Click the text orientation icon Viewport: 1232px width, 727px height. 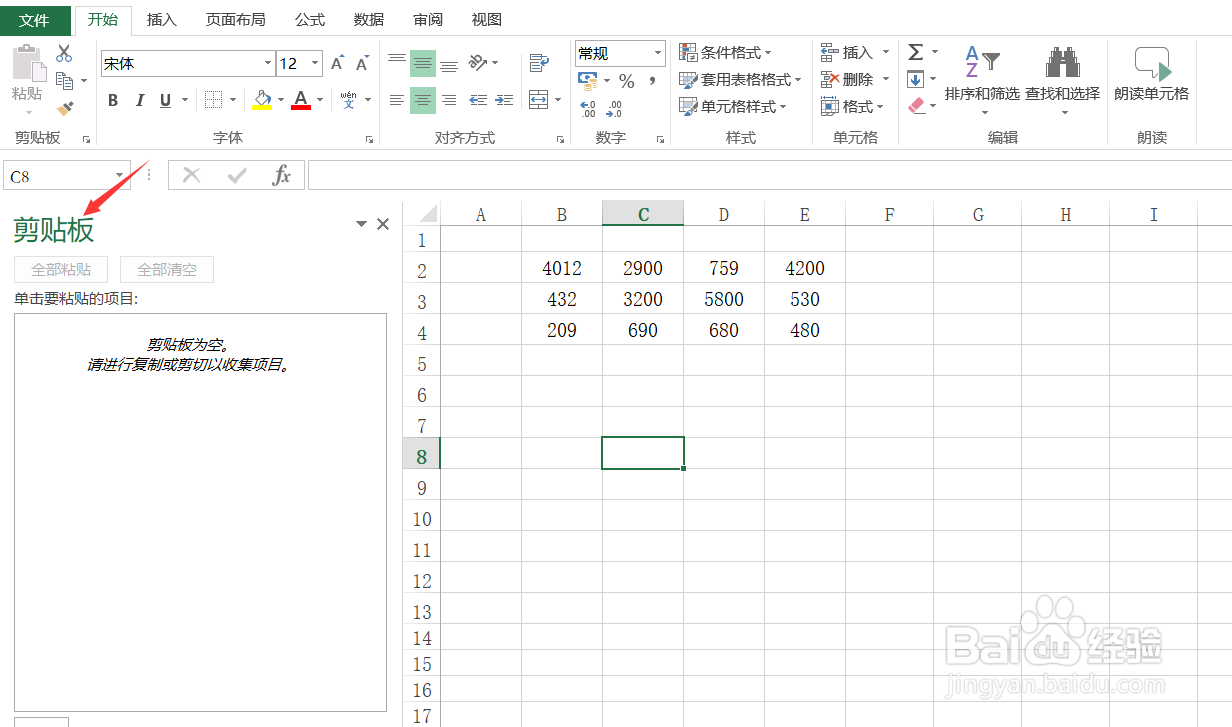[x=478, y=63]
